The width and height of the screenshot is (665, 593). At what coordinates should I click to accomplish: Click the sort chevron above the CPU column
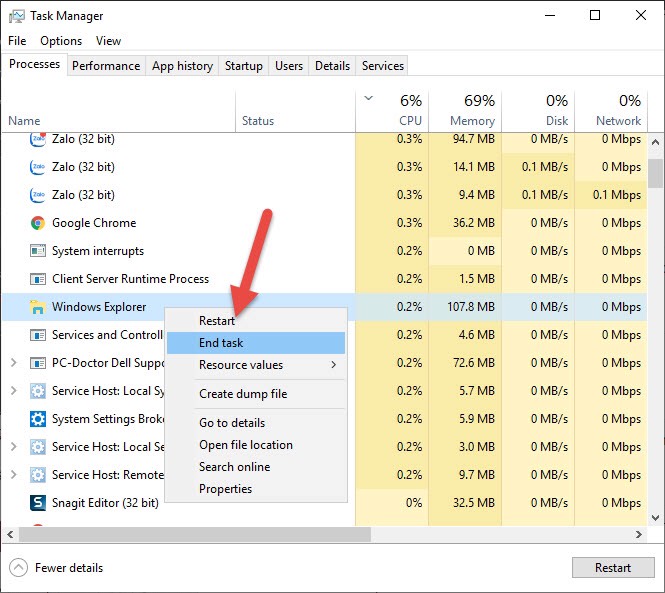point(369,98)
